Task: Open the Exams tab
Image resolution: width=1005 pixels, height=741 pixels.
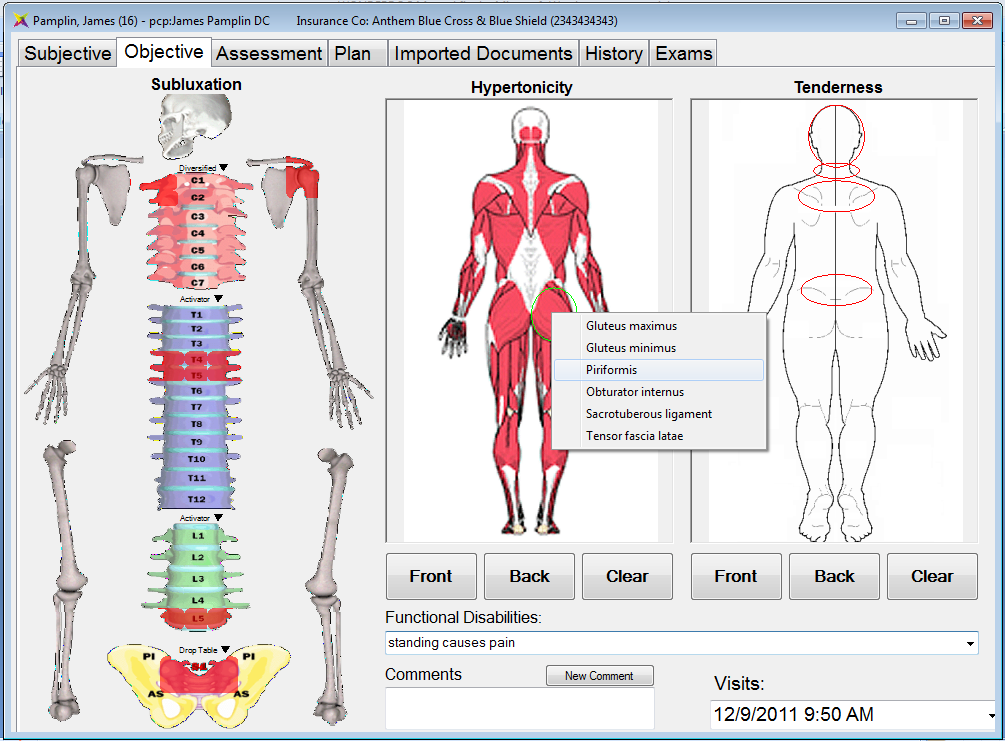Action: [x=683, y=53]
